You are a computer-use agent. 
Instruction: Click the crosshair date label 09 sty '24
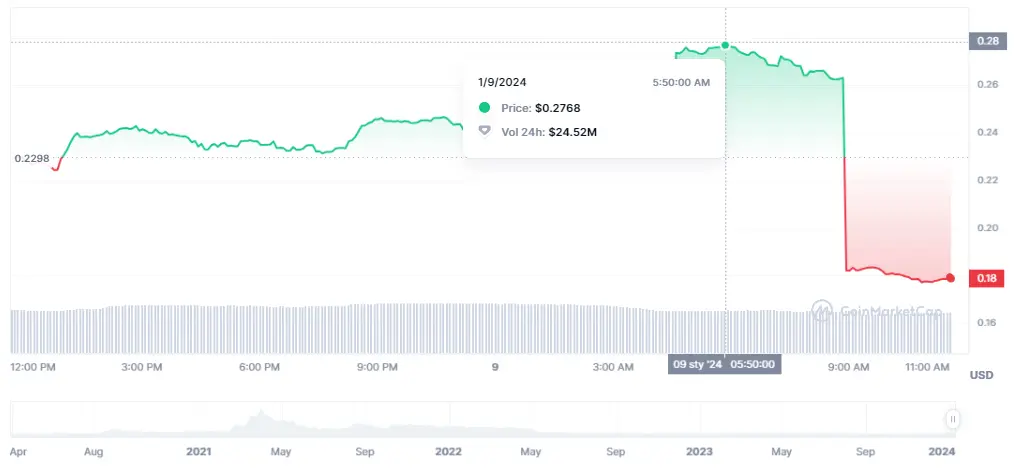[x=697, y=364]
